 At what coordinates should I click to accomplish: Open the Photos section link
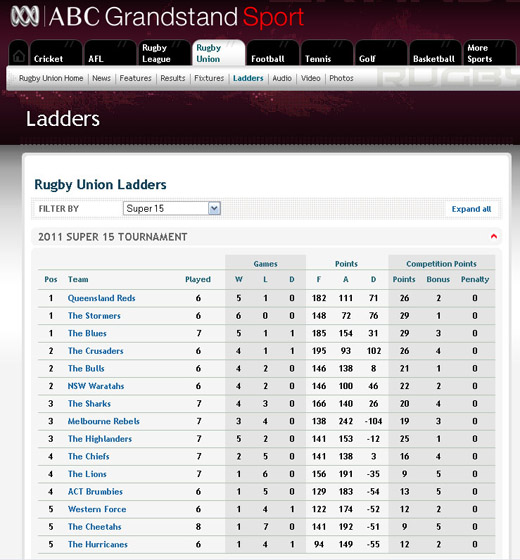pyautogui.click(x=341, y=78)
